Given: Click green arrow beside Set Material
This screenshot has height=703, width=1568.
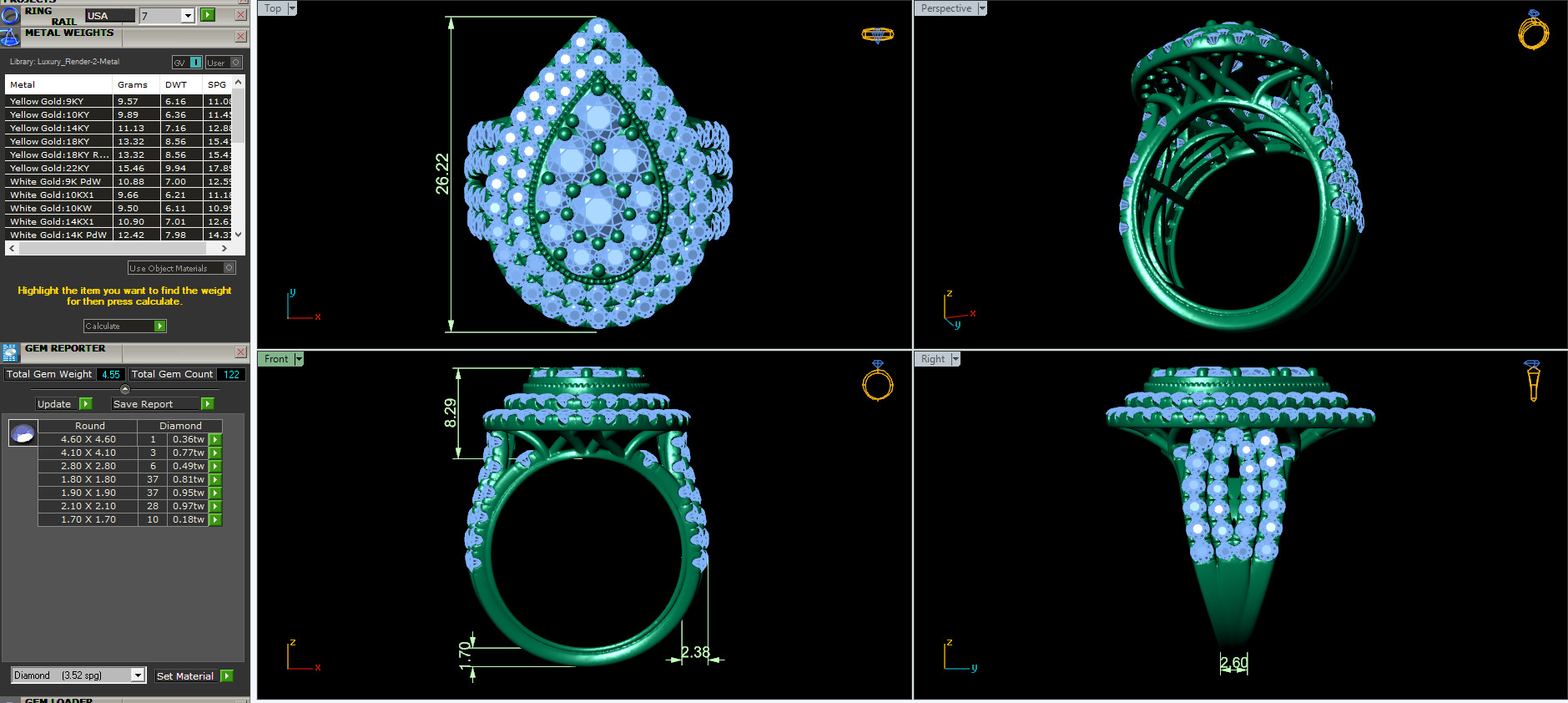Looking at the screenshot, I should click(227, 676).
